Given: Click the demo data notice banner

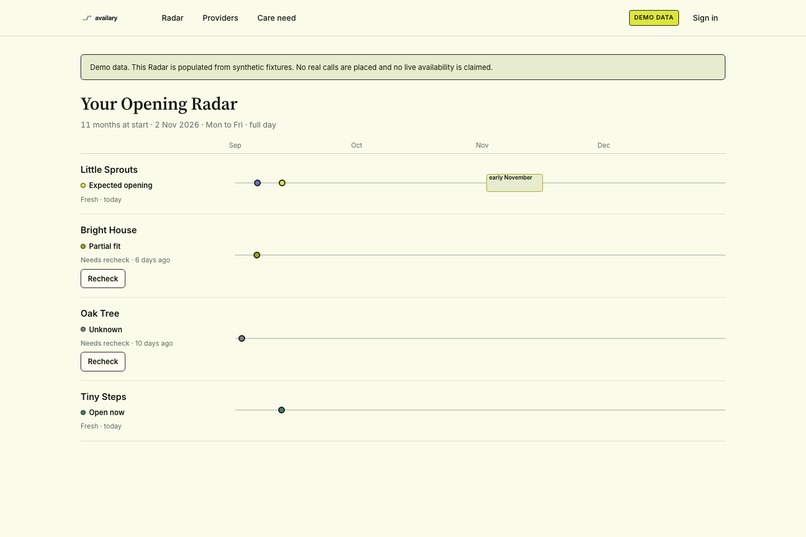Looking at the screenshot, I should pos(403,67).
